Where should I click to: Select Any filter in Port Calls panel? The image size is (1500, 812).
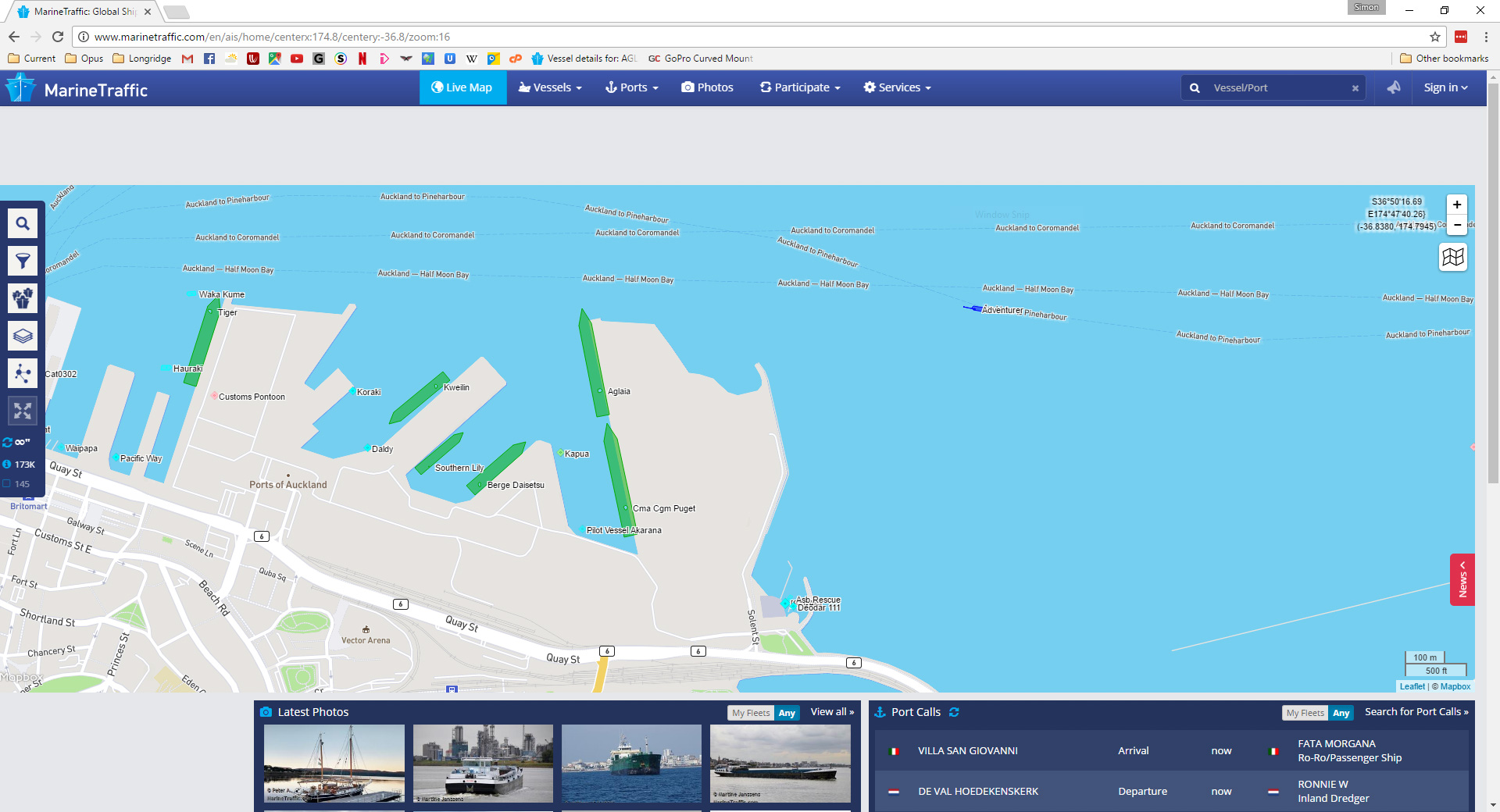pos(1341,713)
